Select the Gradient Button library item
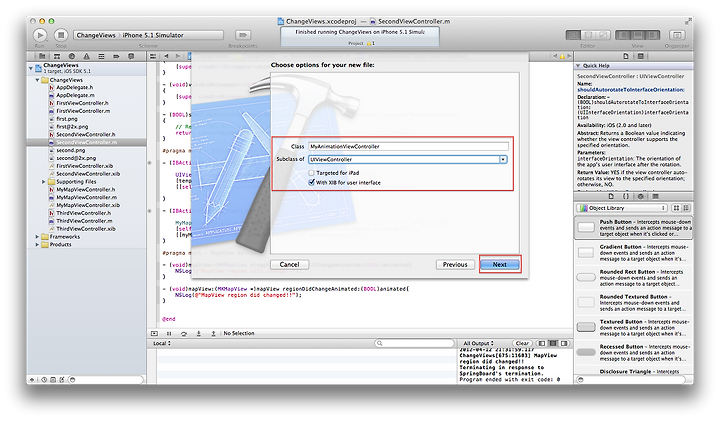720x421 pixels. click(x=633, y=253)
